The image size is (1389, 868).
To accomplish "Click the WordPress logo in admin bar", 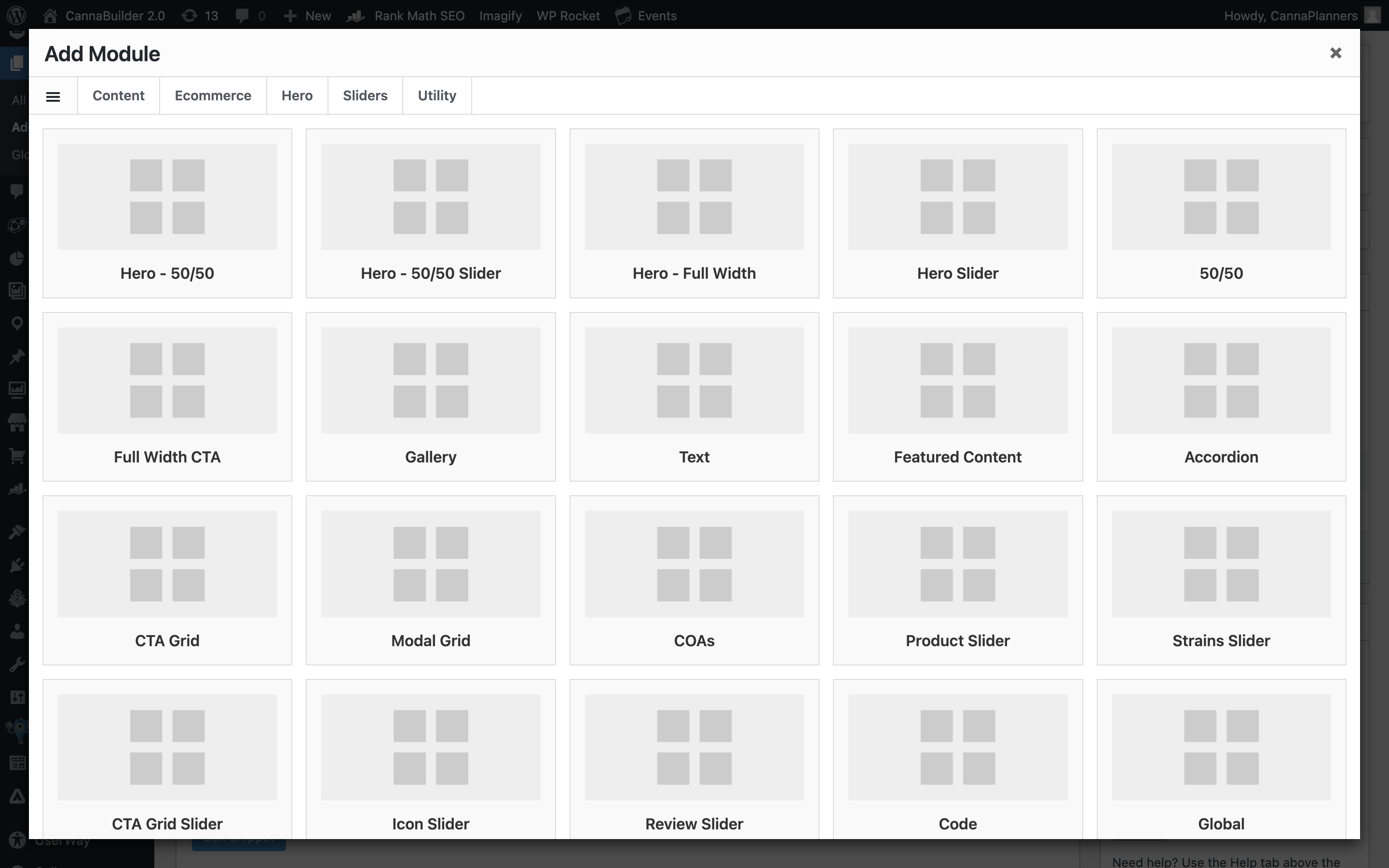I will [x=17, y=15].
